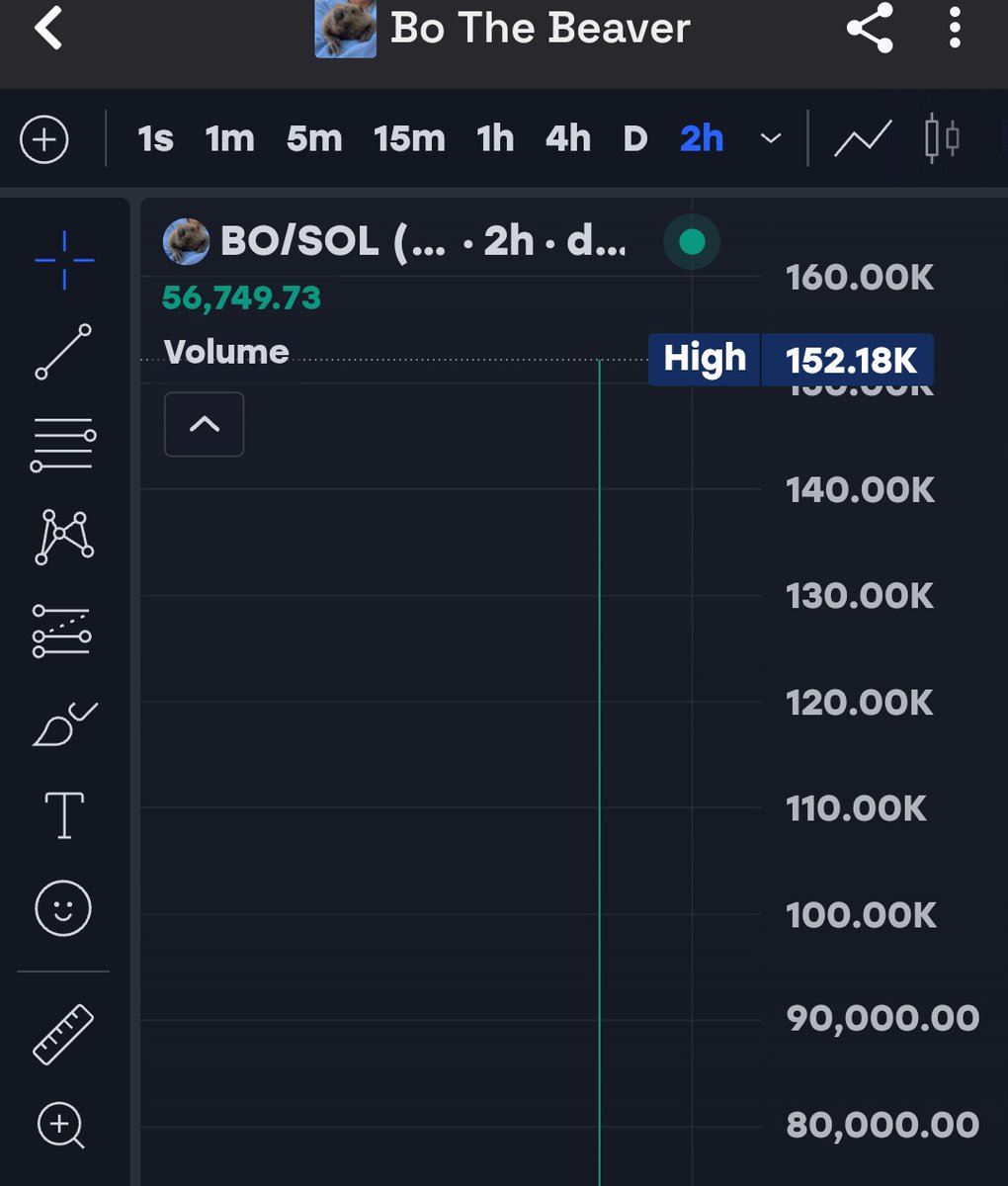Select the 1m timeframe

(x=229, y=139)
